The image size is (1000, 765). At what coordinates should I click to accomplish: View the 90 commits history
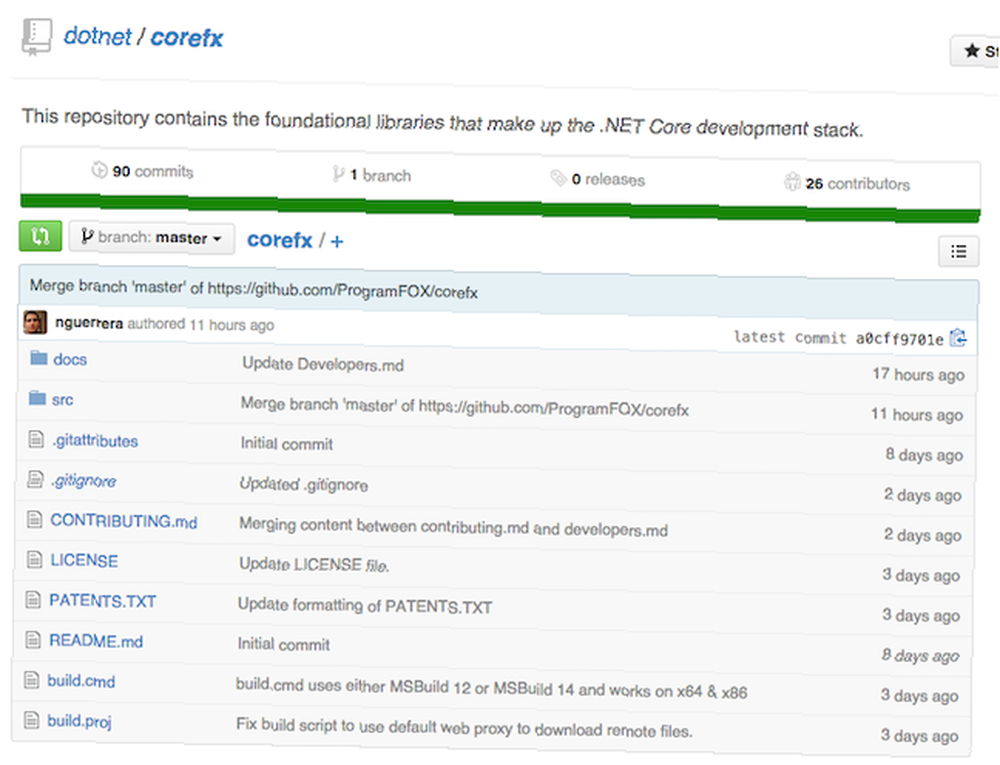tap(152, 171)
